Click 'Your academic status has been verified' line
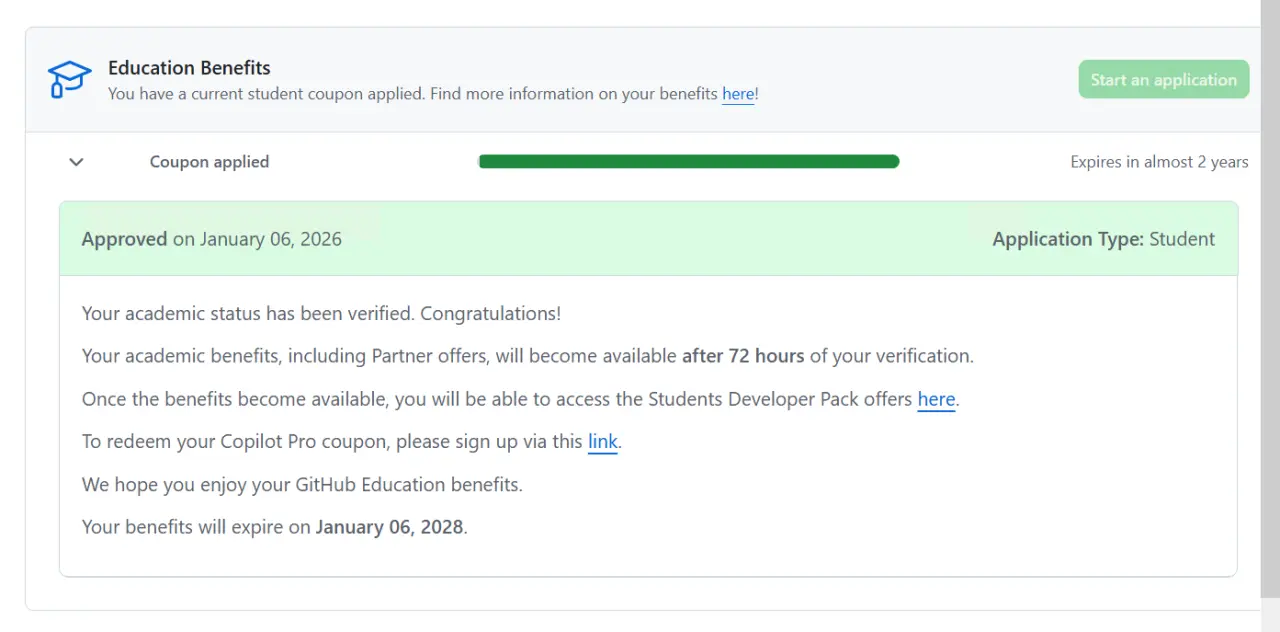 click(x=321, y=313)
